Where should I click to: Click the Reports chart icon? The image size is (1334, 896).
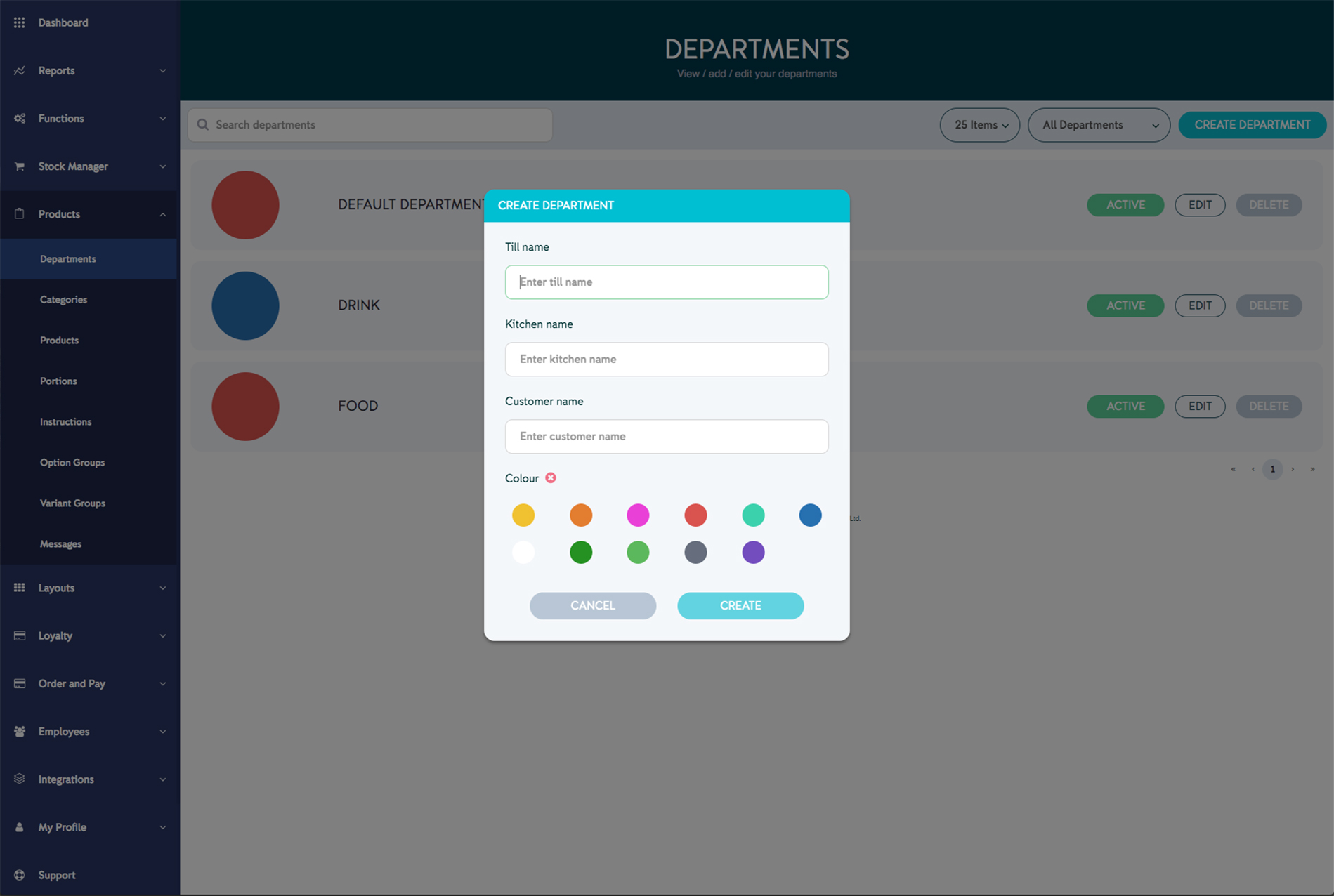click(x=20, y=70)
